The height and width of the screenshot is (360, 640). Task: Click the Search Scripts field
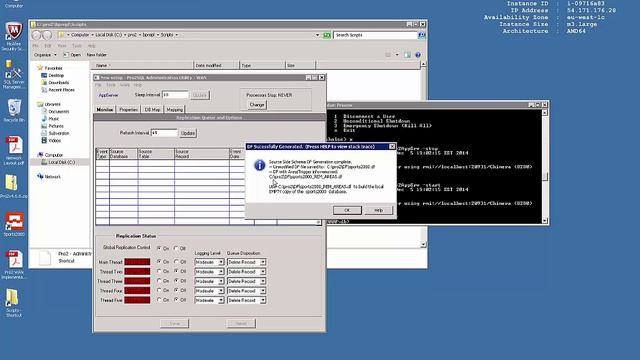(376, 35)
